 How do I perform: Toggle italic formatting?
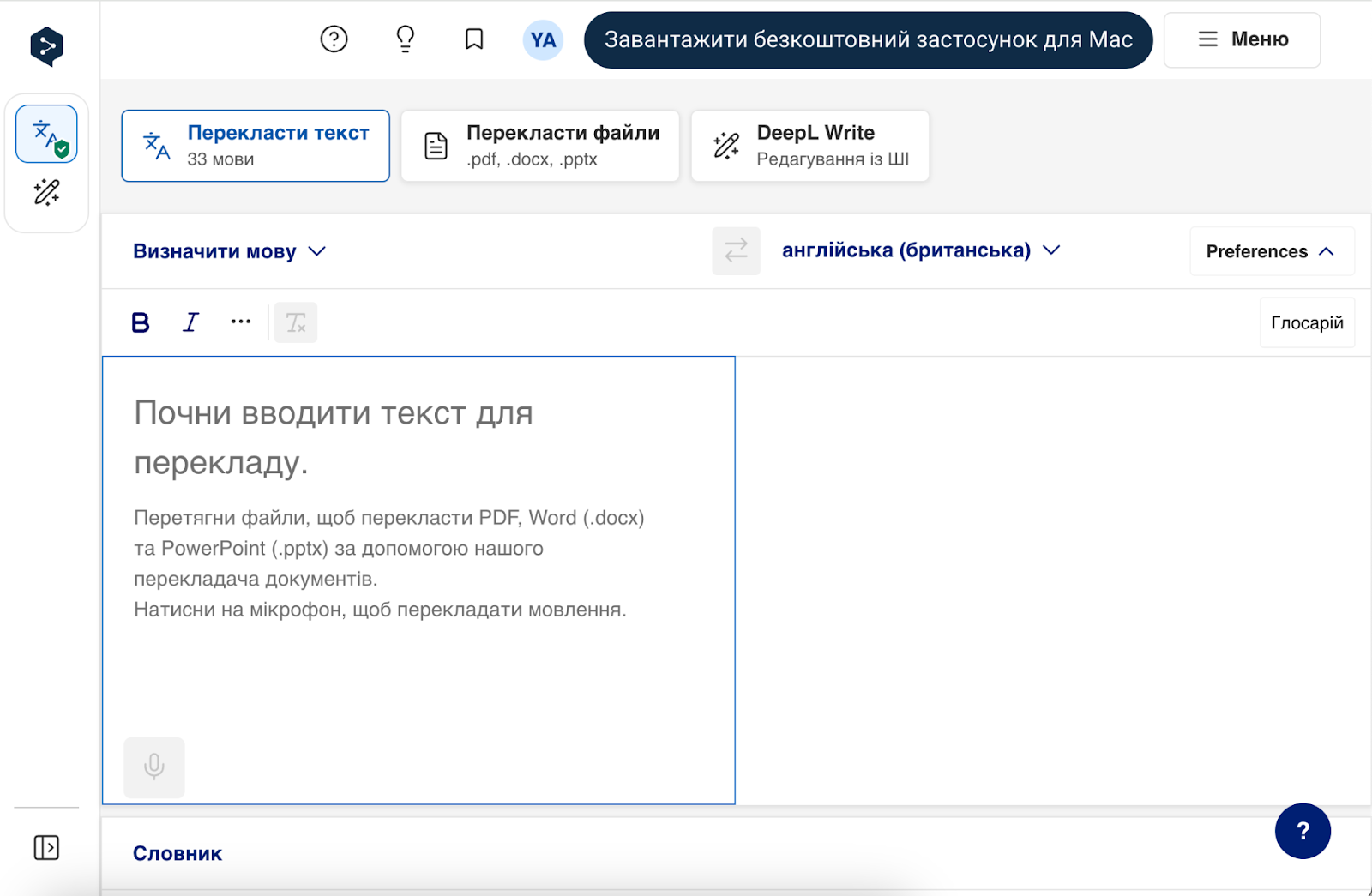pos(190,322)
